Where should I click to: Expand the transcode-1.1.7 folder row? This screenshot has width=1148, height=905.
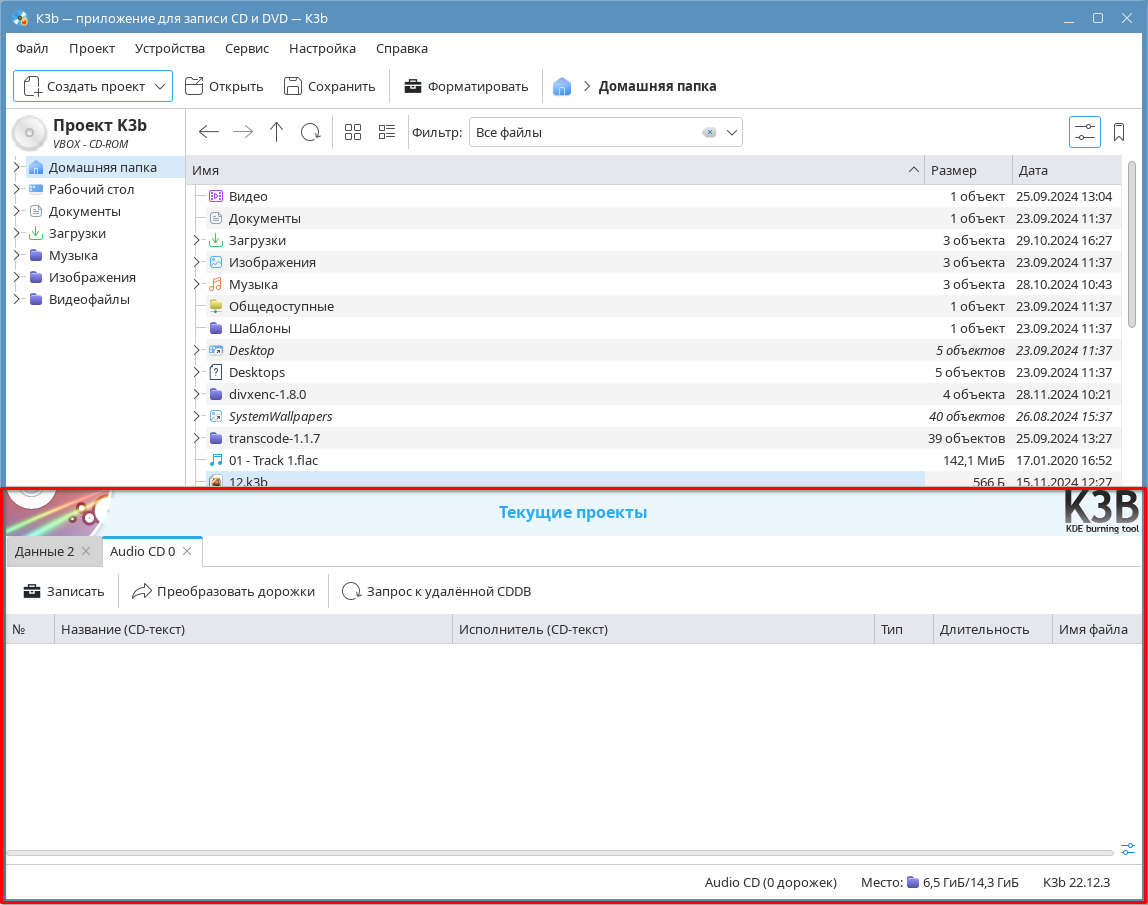(197, 438)
